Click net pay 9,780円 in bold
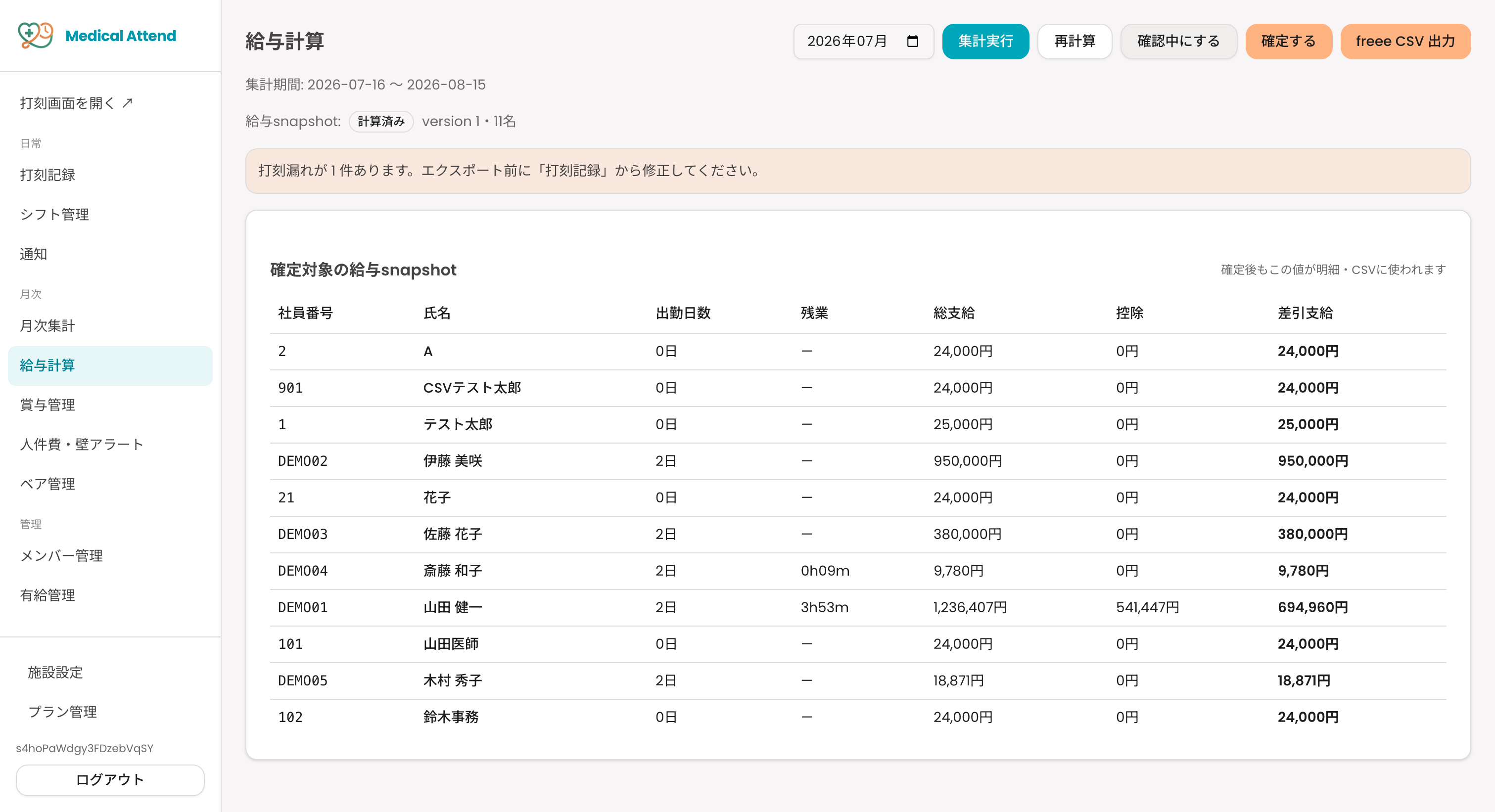This screenshot has width=1495, height=812. coord(1304,571)
